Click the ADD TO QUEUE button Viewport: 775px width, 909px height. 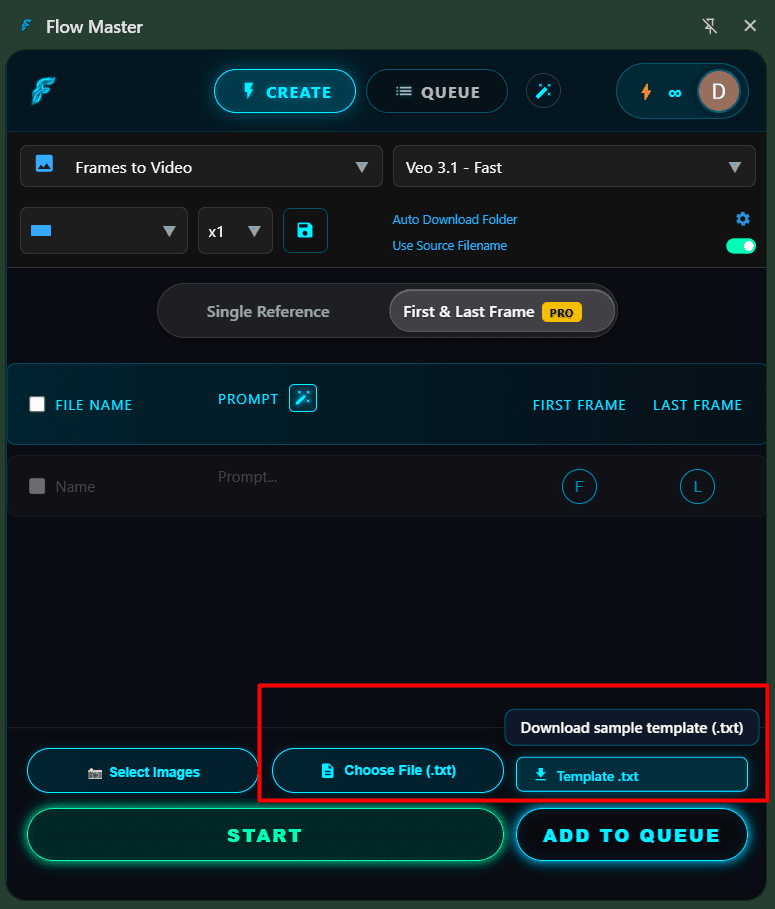[x=631, y=835]
